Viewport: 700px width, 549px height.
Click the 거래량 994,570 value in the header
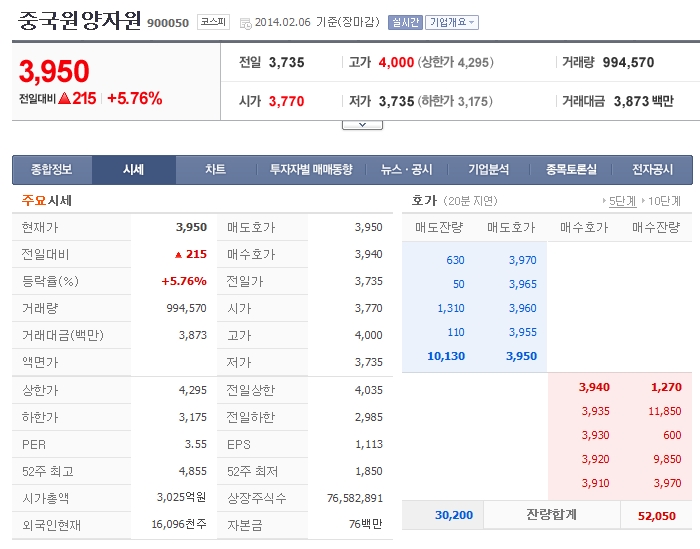628,62
